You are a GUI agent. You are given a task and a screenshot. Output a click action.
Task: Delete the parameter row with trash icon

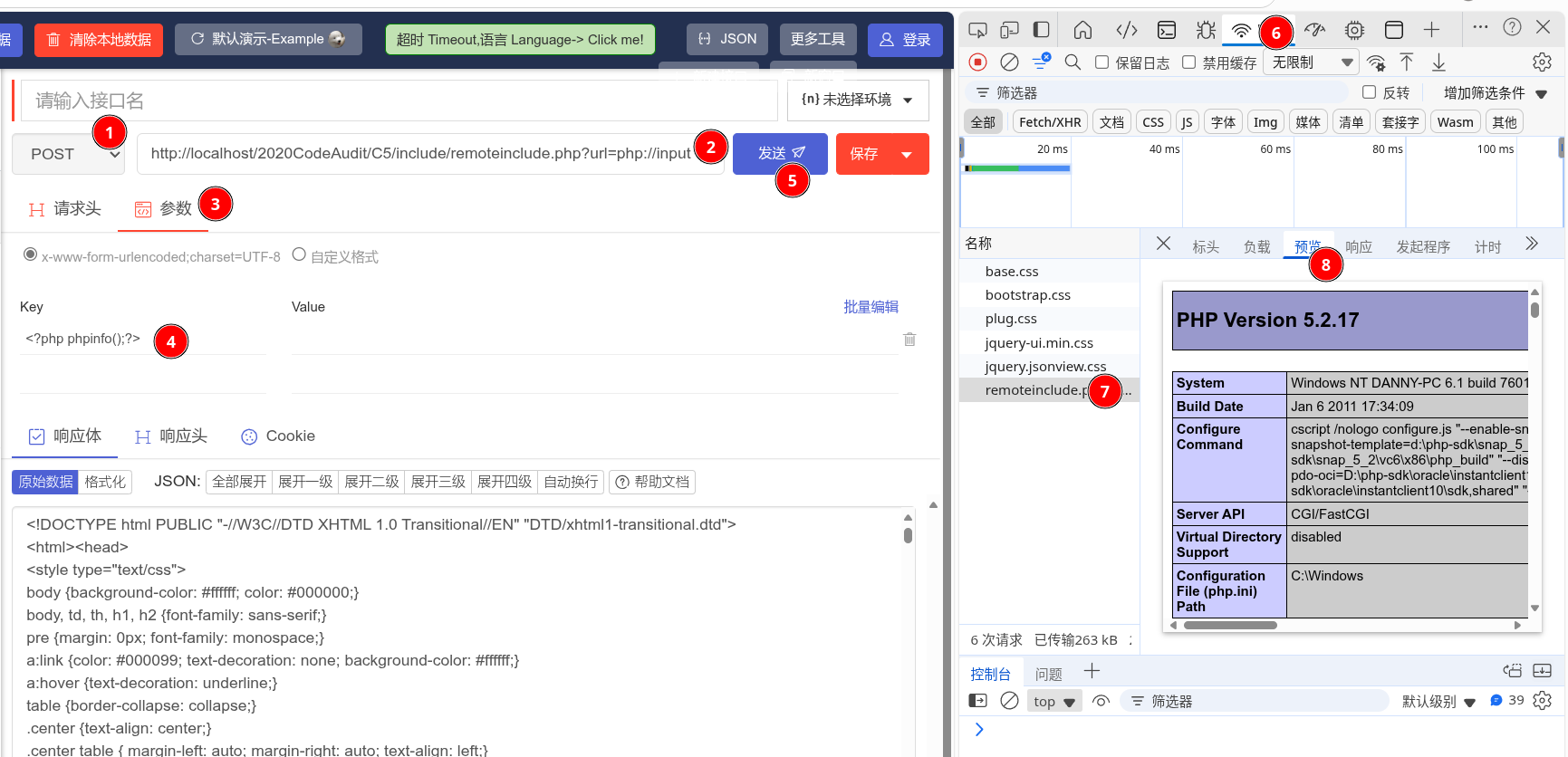pos(909,340)
